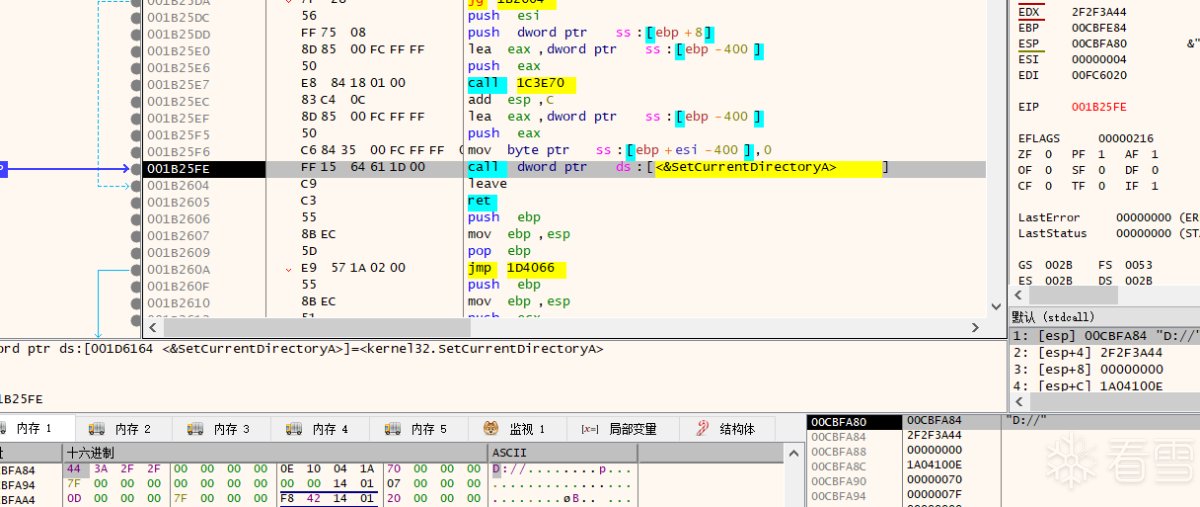Select opcode bytes E8 84 18 01 00
This screenshot has height=507, width=1200.
pyautogui.click(x=352, y=84)
